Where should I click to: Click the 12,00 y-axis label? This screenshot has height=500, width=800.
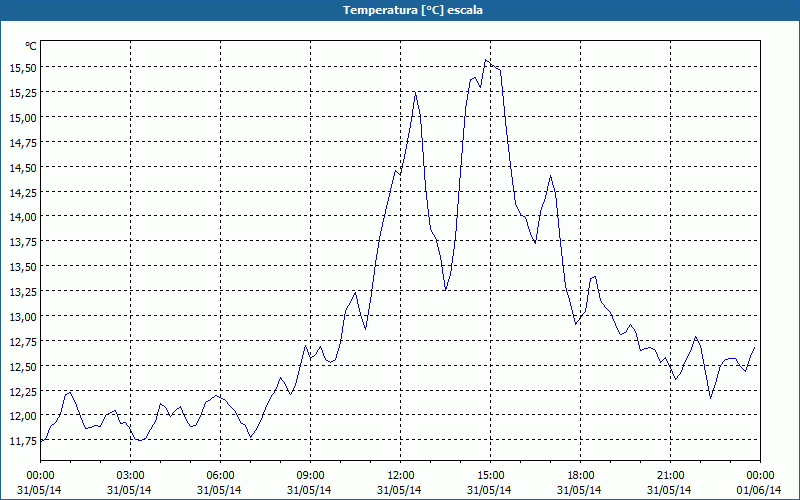[23, 415]
